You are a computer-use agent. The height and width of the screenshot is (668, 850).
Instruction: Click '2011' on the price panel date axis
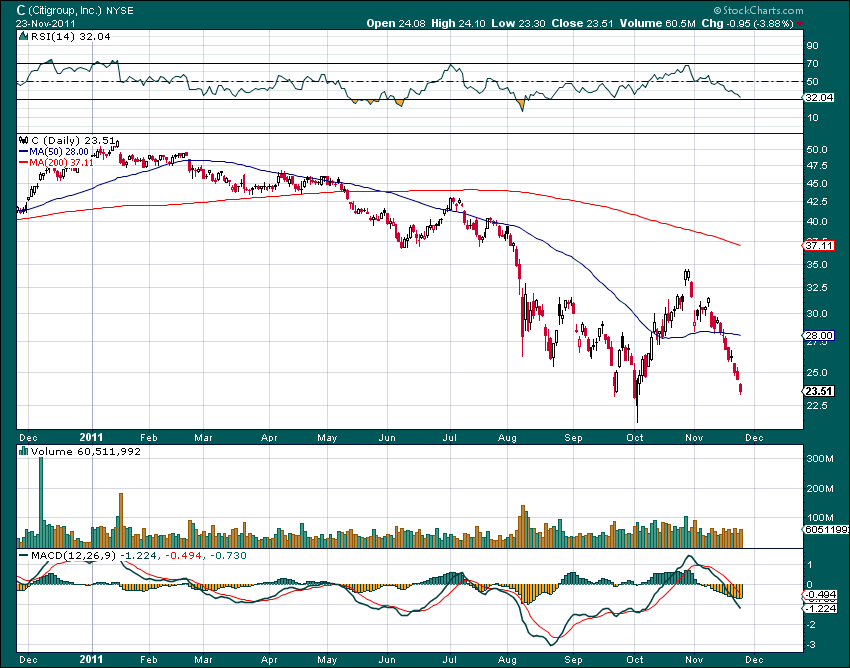tap(91, 437)
